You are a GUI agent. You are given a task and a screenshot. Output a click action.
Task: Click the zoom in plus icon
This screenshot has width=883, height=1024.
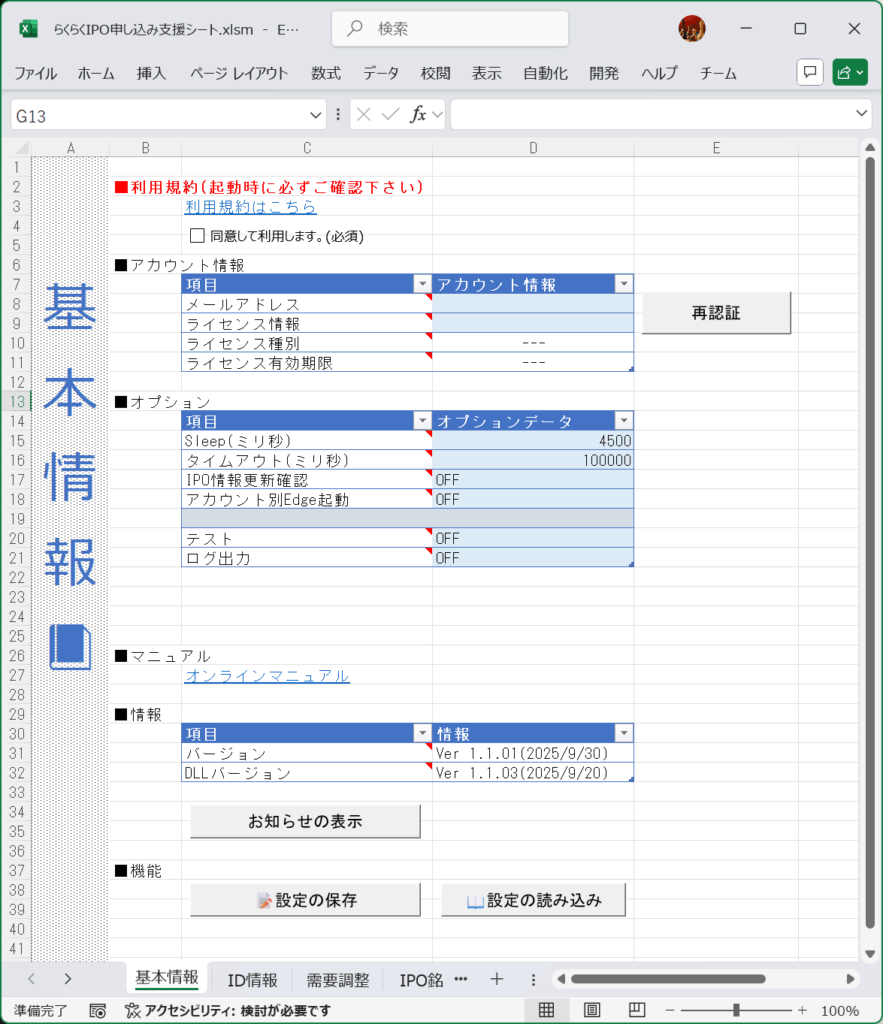tap(801, 1010)
